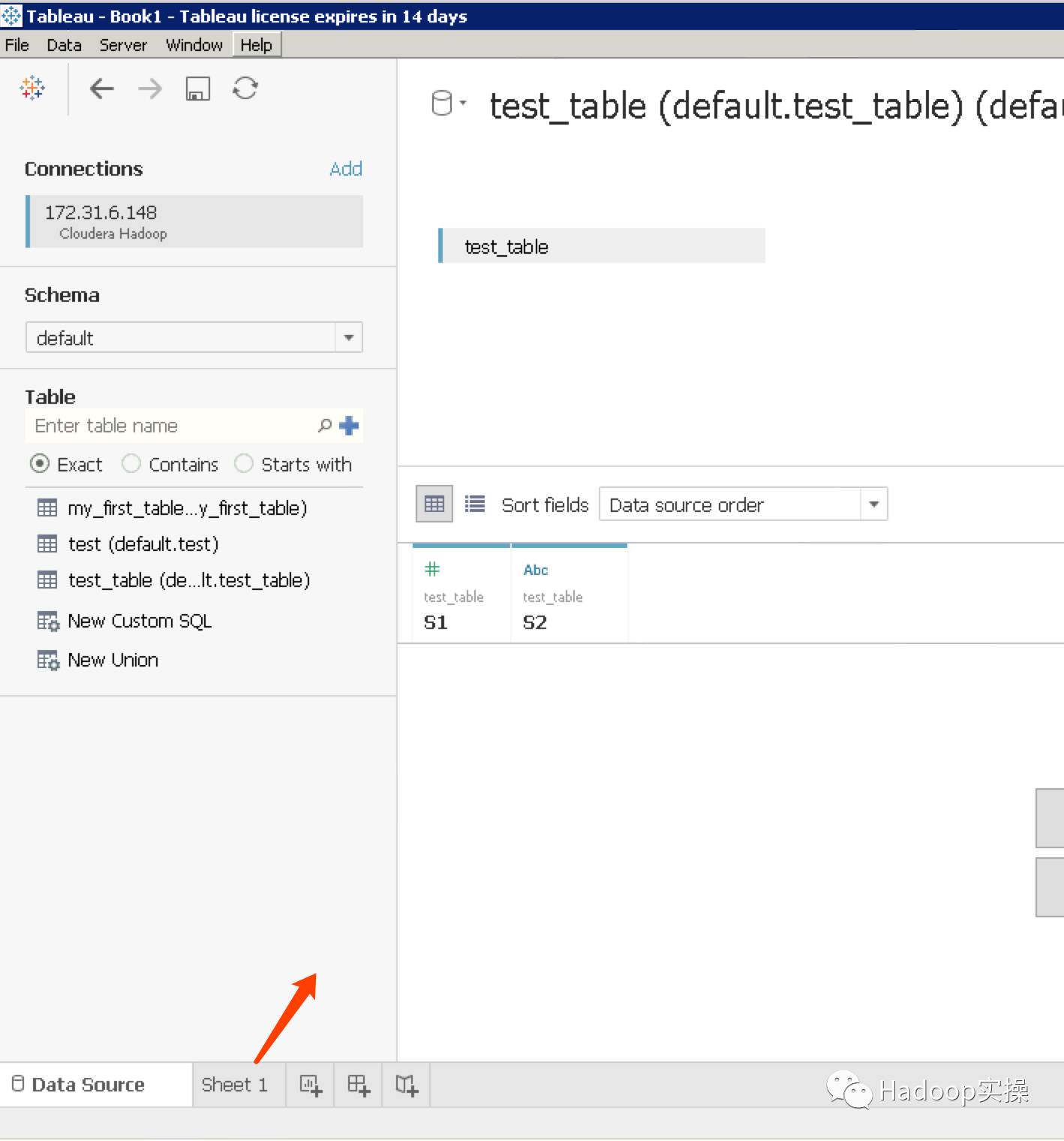Add a new story icon
Screen dimensions: 1064x1141
tap(407, 1085)
